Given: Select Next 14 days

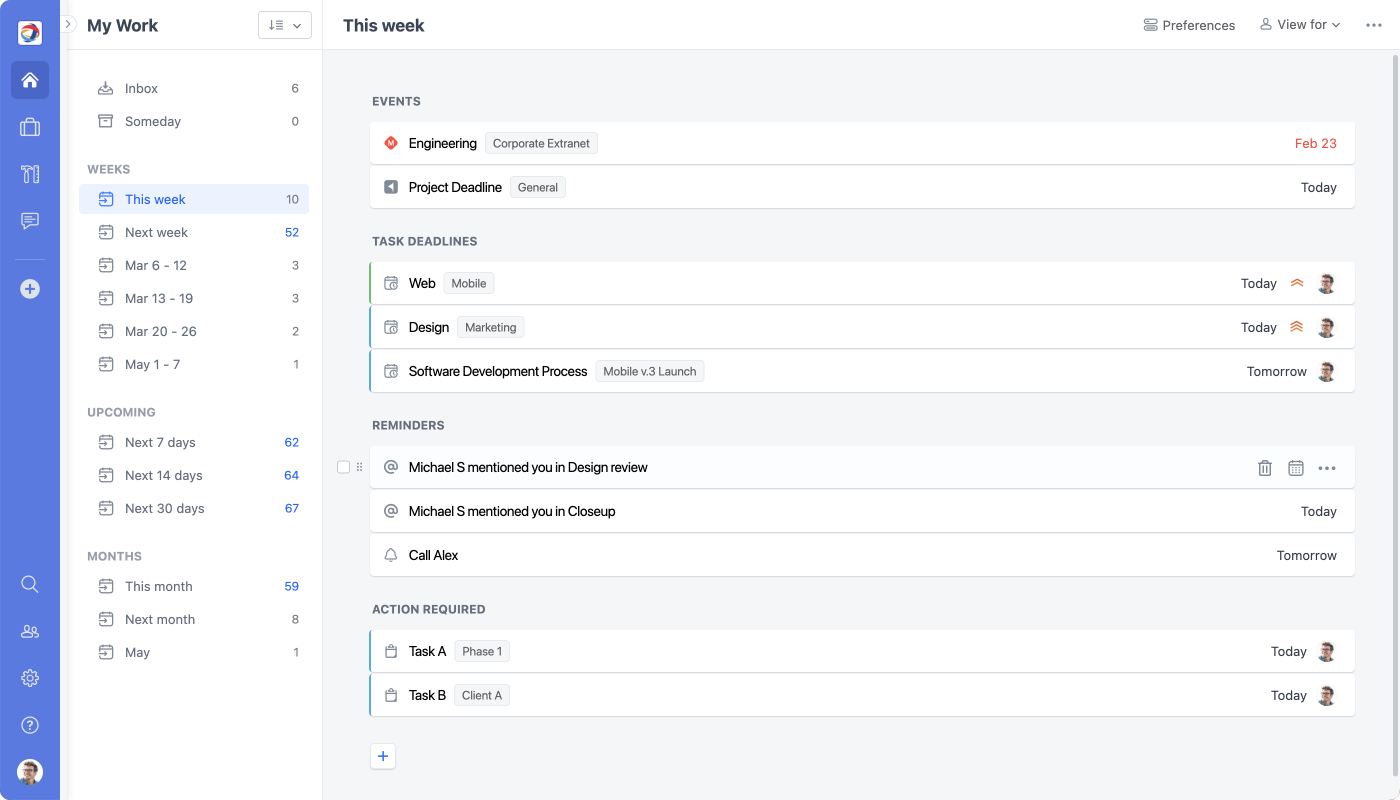Looking at the screenshot, I should point(194,475).
